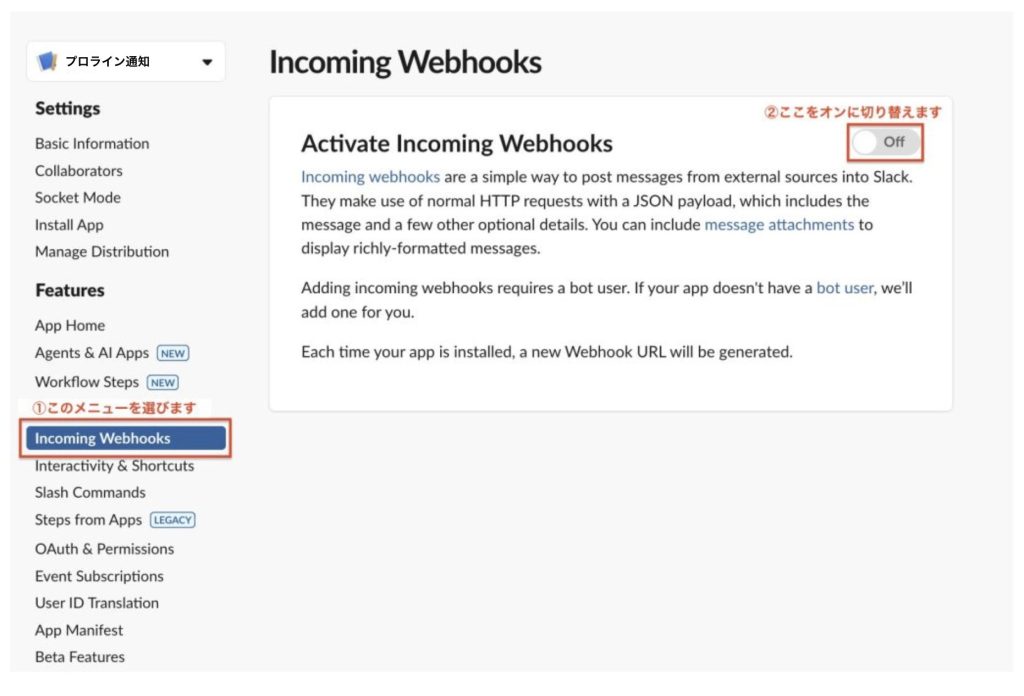Image resolution: width=1024 pixels, height=696 pixels.
Task: Open Basic Information settings page
Action: pyautogui.click(x=92, y=144)
